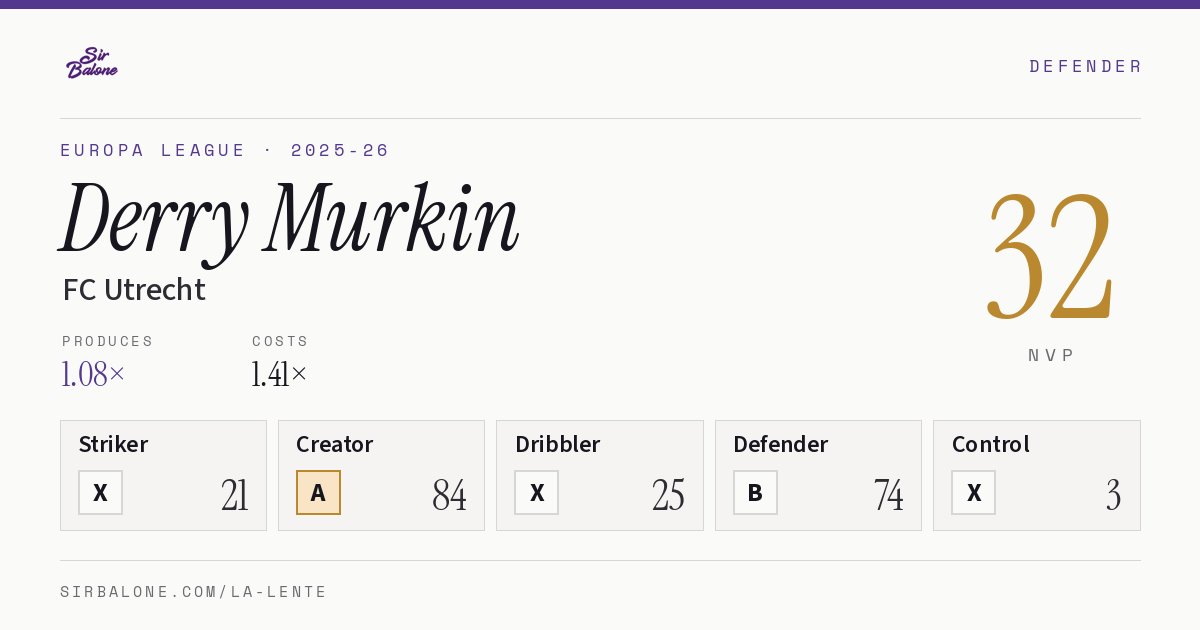The width and height of the screenshot is (1200, 630).
Task: Select the X grade badge on Striker card
Action: pyautogui.click(x=100, y=492)
